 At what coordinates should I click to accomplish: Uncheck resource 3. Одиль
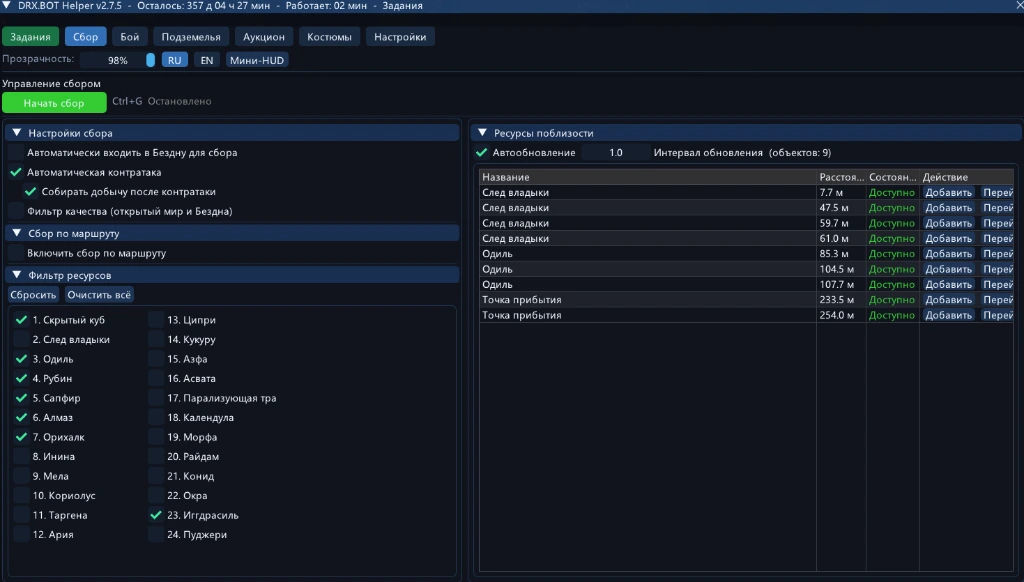(22, 359)
